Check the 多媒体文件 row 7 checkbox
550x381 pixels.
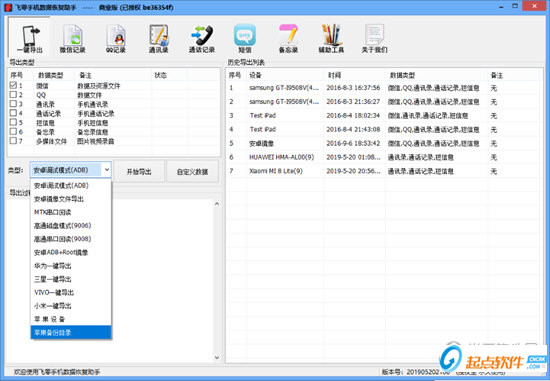point(13,140)
